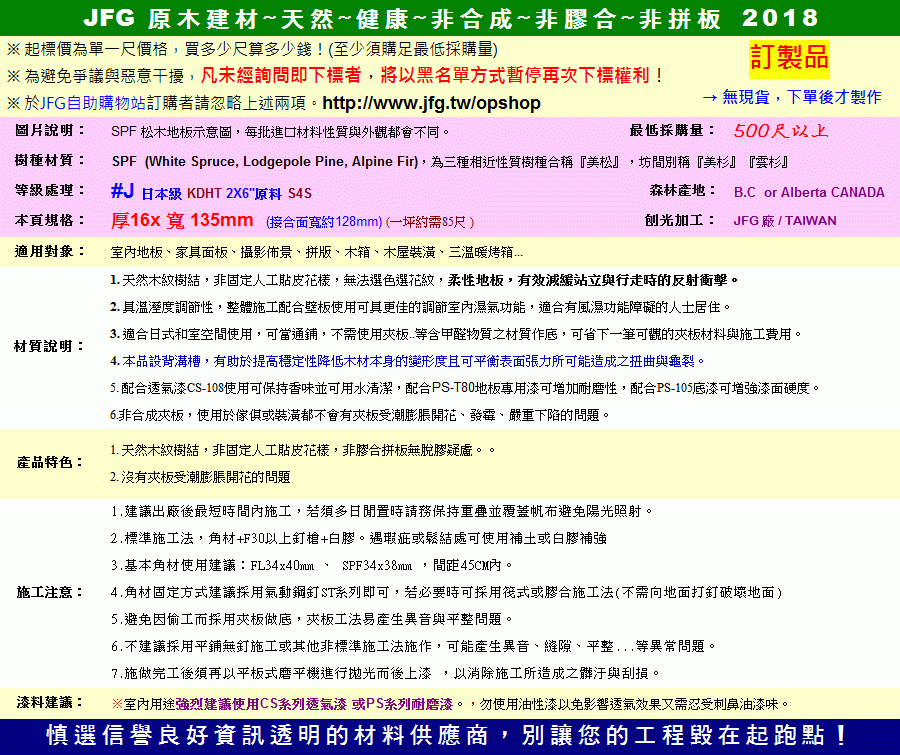Click the label 森林產地

click(681, 190)
